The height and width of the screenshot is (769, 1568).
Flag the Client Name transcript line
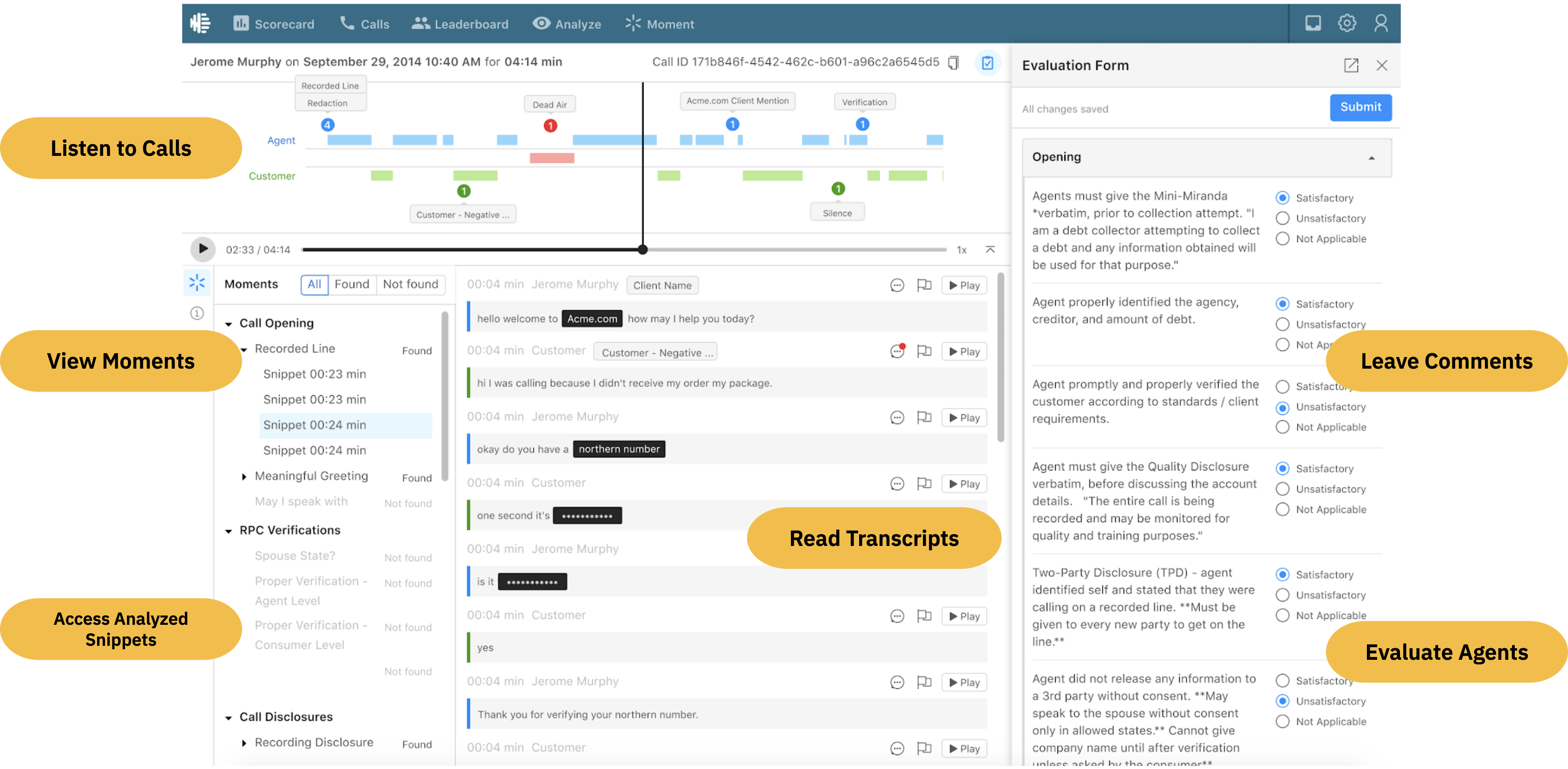(x=924, y=285)
